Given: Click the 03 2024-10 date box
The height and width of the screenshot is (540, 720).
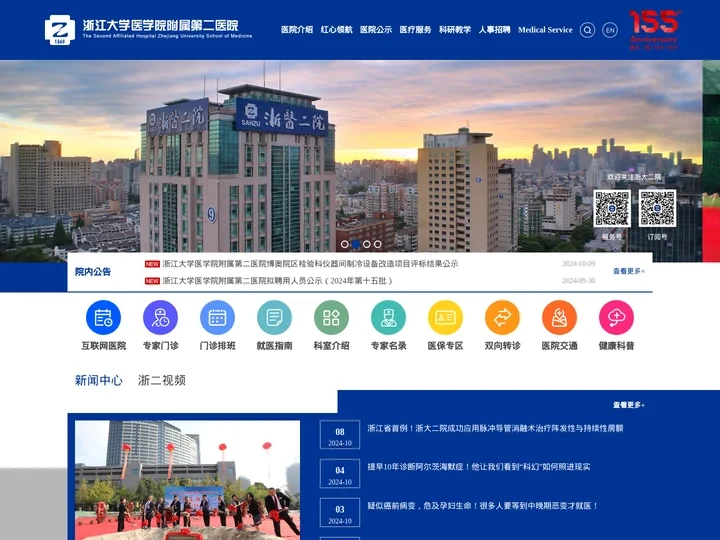Looking at the screenshot, I should [x=340, y=512].
